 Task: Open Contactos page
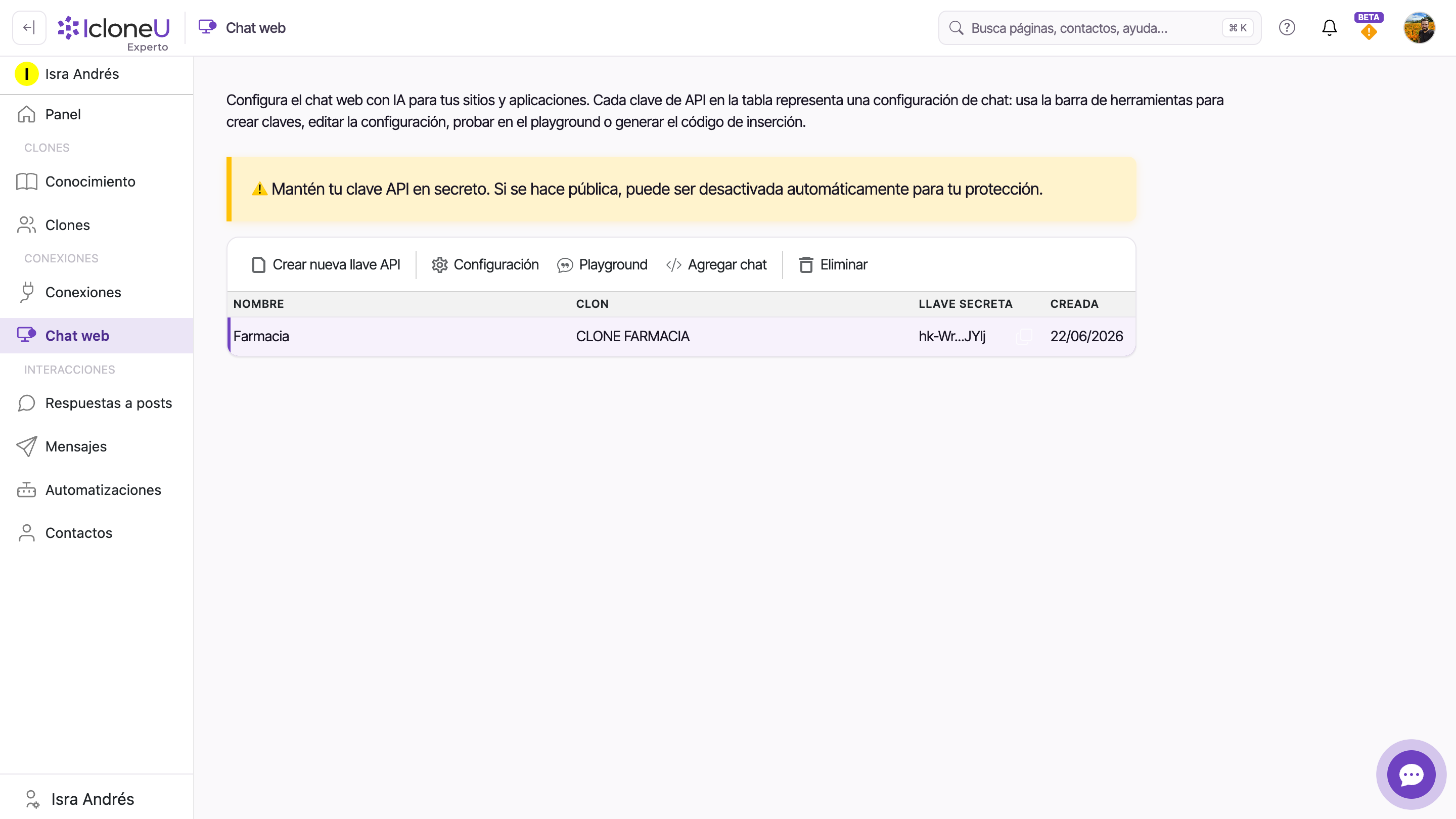(97, 533)
